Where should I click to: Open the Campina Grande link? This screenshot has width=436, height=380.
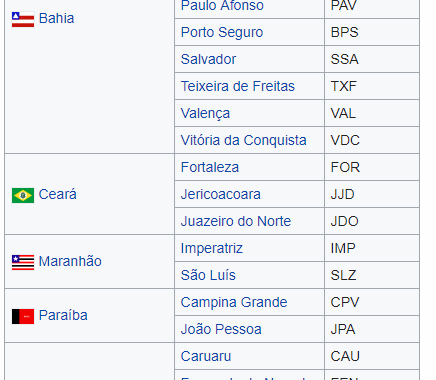tap(234, 302)
